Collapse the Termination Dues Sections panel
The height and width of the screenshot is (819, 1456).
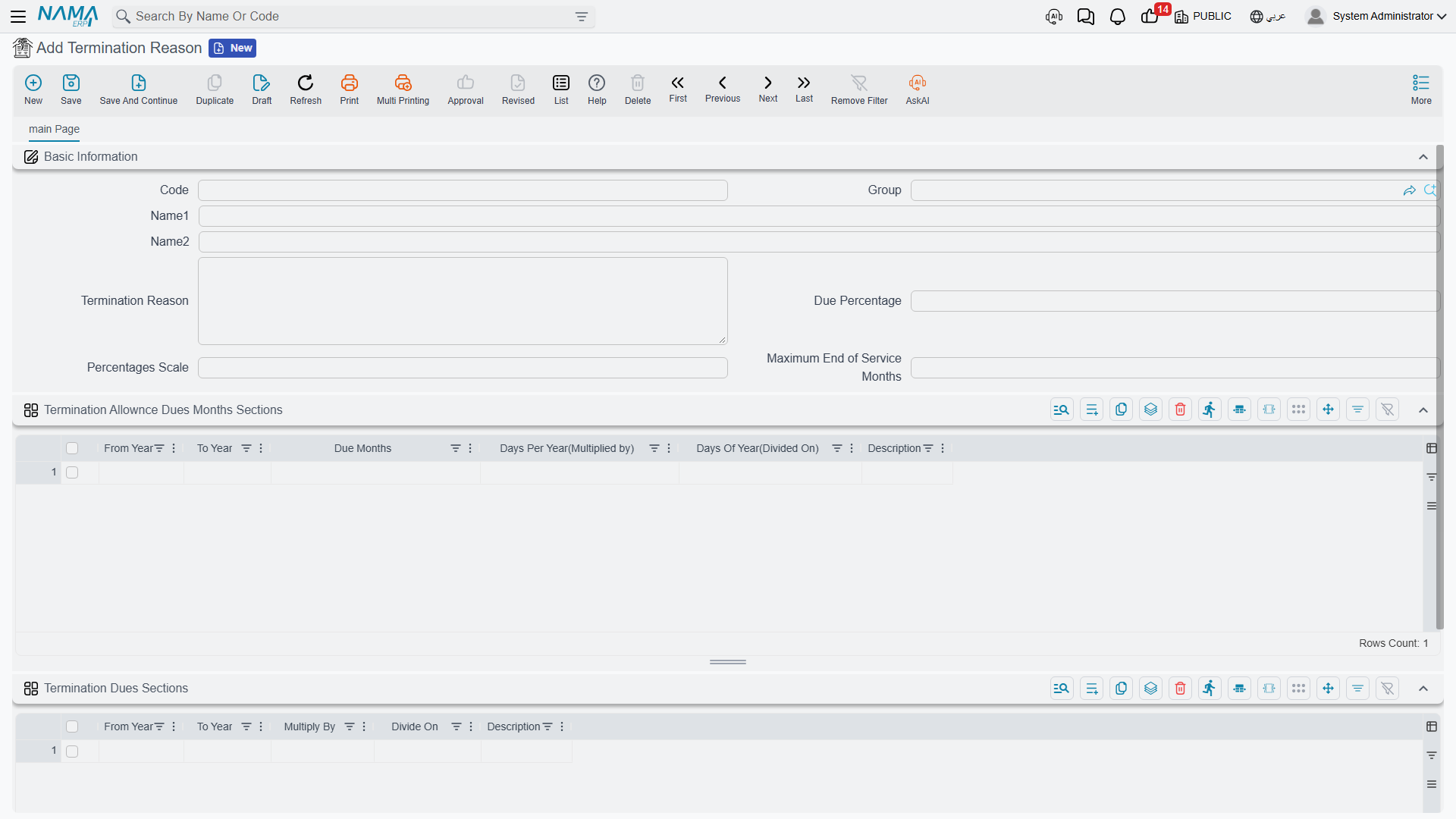pyautogui.click(x=1423, y=689)
